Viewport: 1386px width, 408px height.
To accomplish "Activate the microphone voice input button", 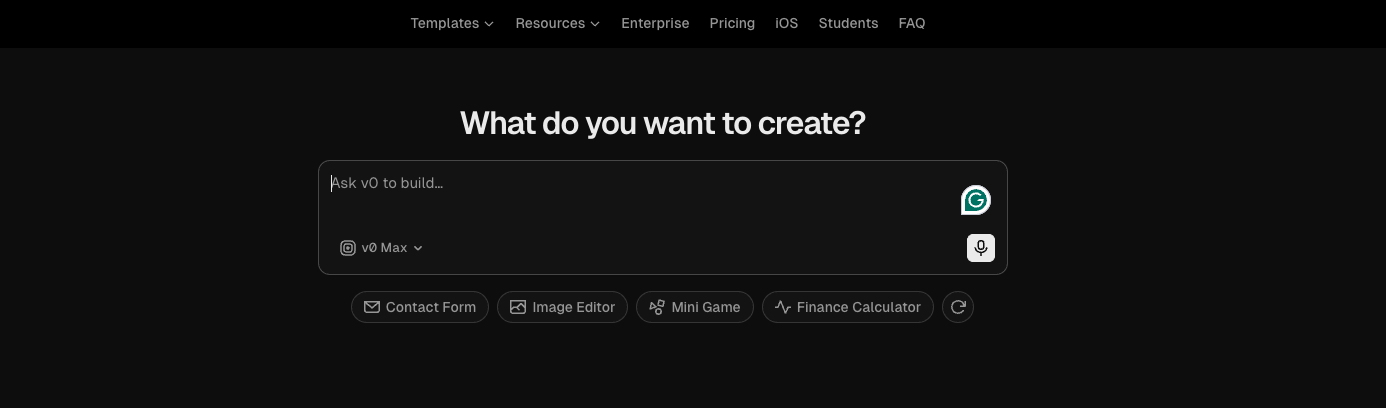I will pos(981,248).
